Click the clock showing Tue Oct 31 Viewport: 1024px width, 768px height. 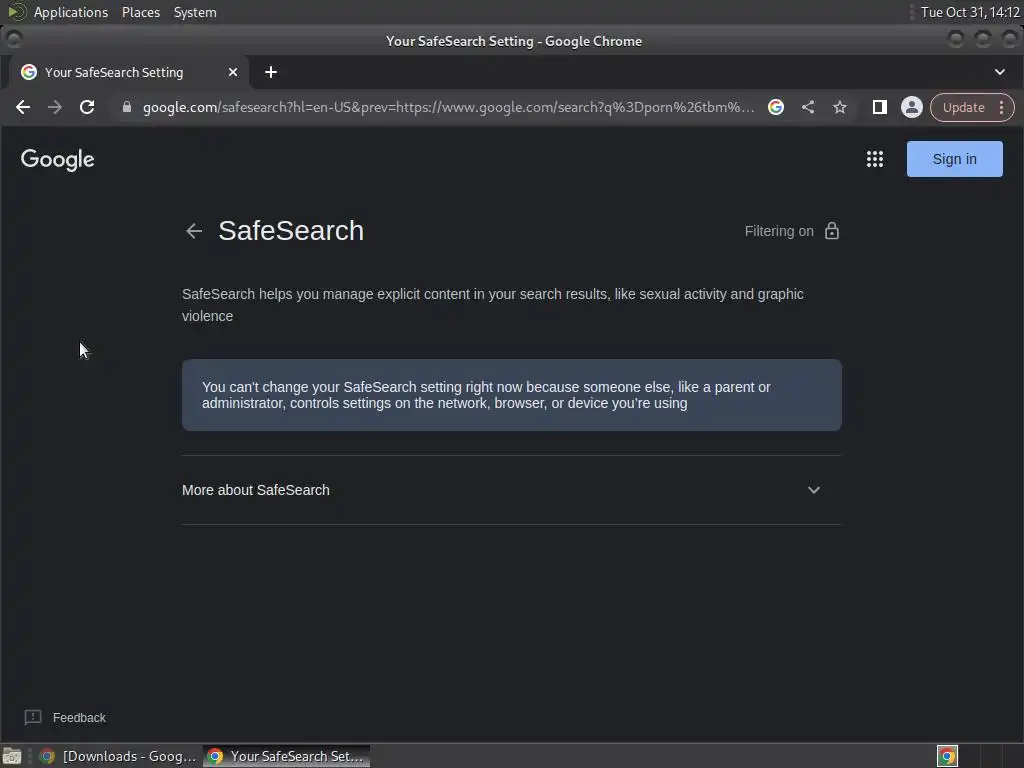[x=970, y=12]
